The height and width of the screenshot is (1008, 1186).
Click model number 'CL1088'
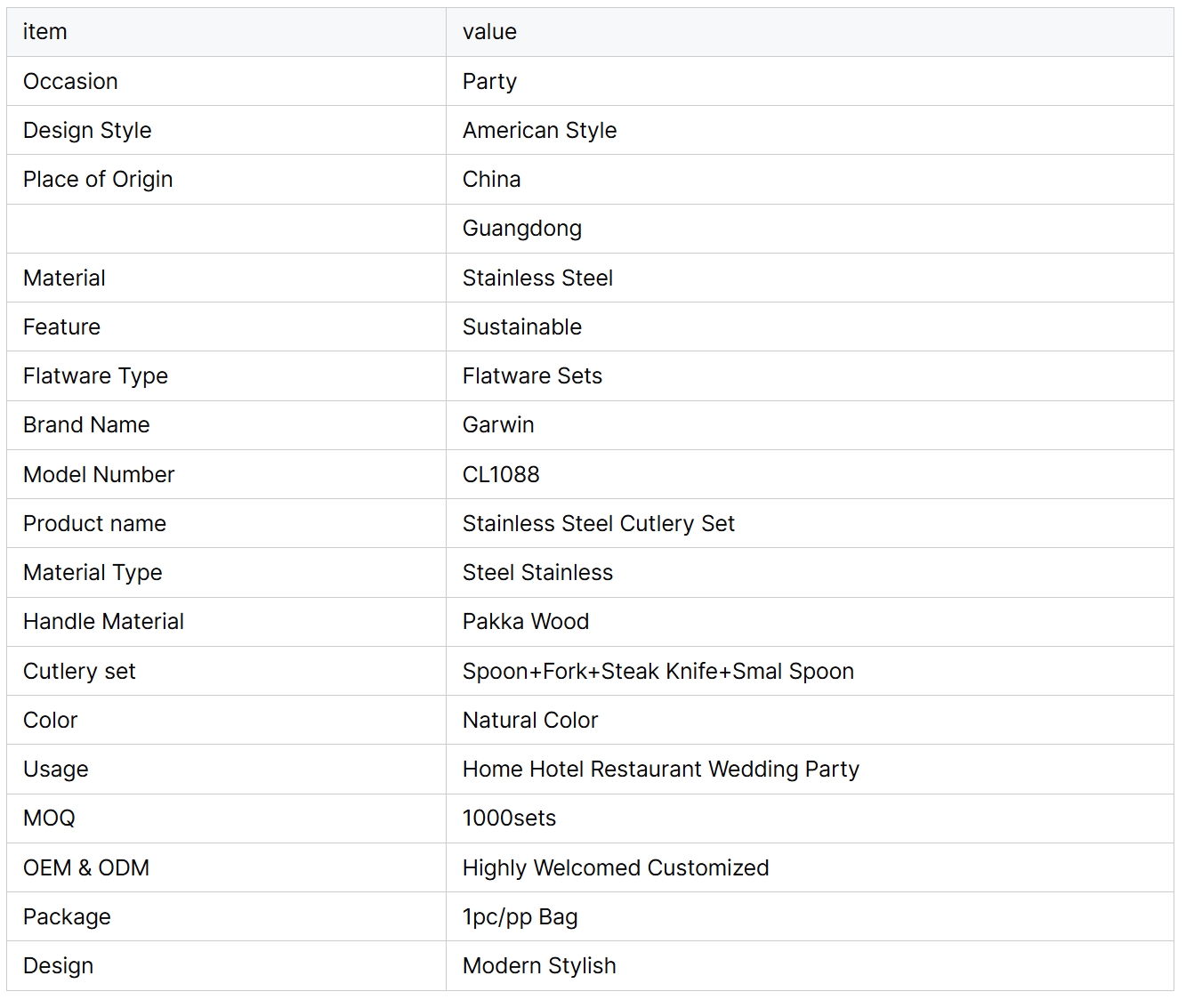pyautogui.click(x=501, y=474)
